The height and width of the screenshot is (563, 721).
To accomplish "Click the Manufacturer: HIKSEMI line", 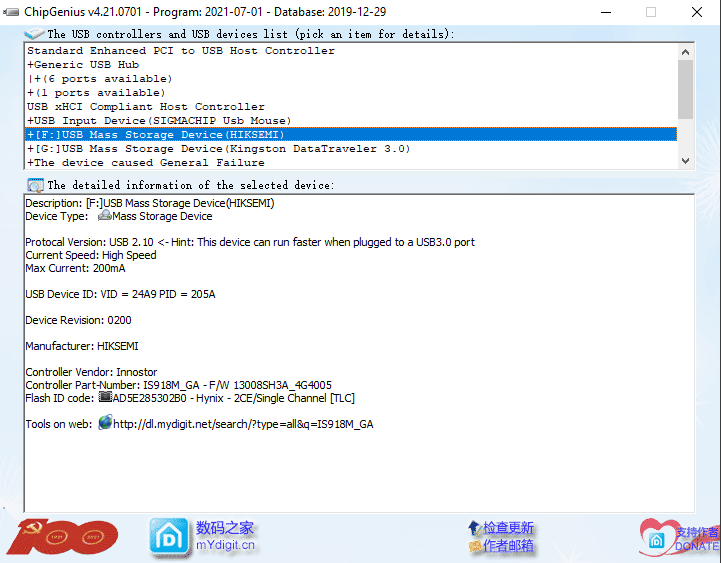I will (x=82, y=346).
